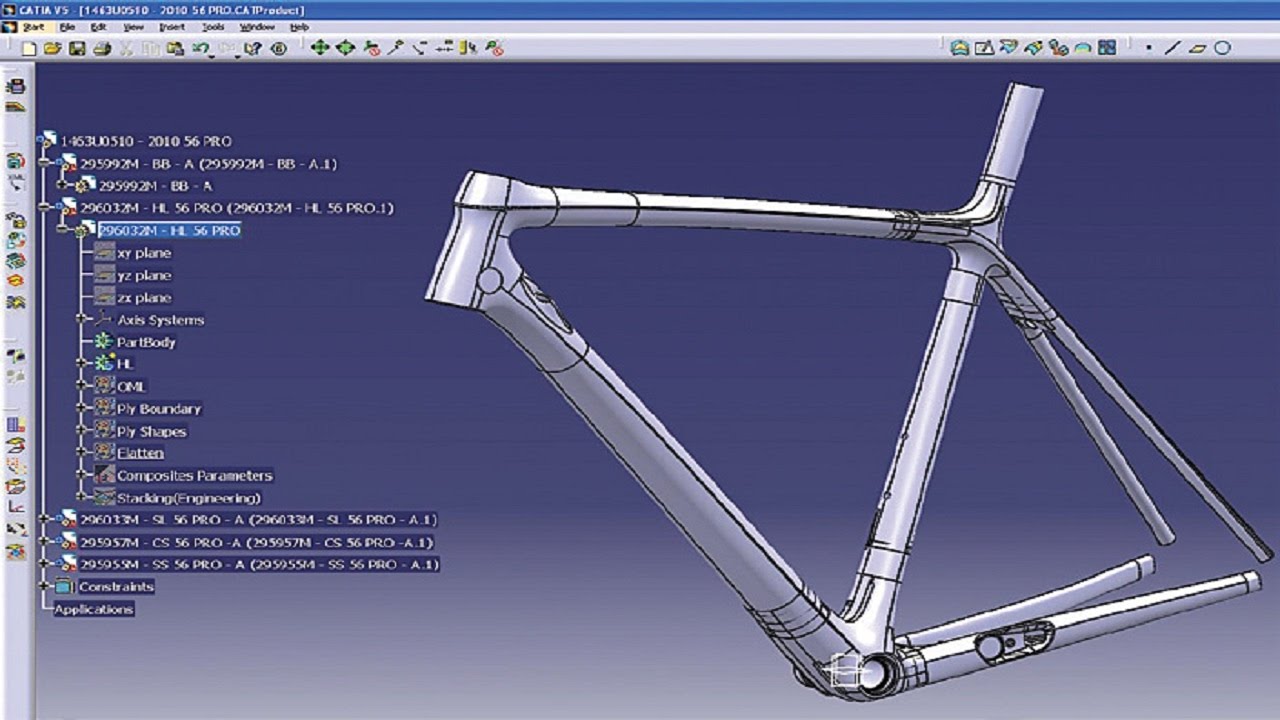Click the Print icon in the toolbar

(101, 48)
